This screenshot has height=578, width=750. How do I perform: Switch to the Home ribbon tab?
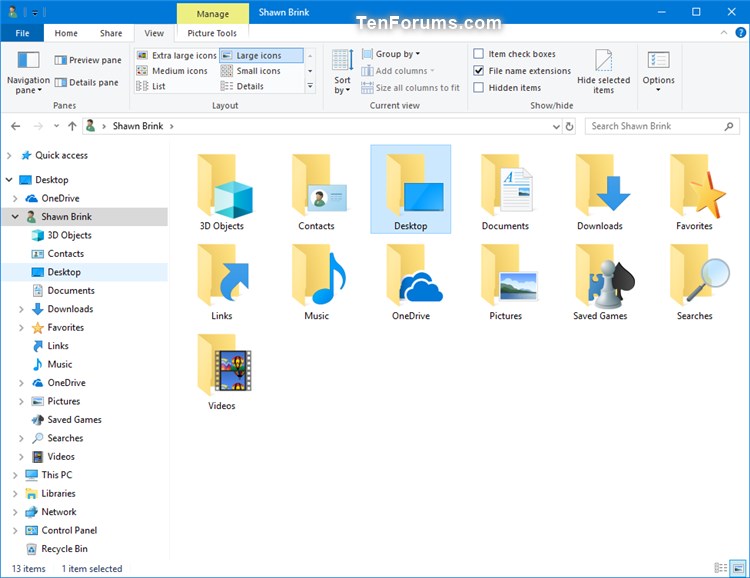coord(66,33)
